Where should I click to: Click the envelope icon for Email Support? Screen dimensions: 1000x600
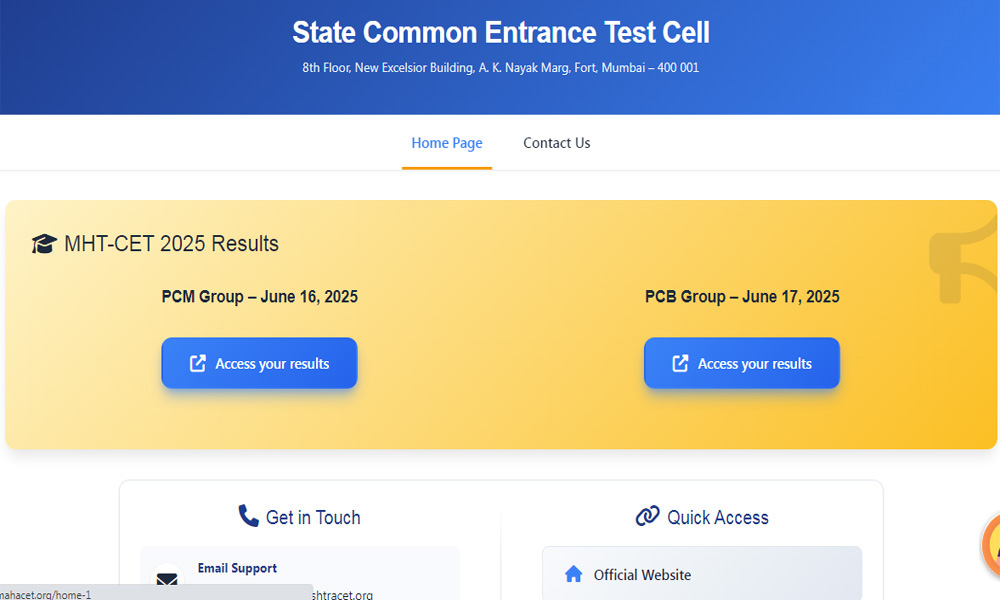click(167, 580)
